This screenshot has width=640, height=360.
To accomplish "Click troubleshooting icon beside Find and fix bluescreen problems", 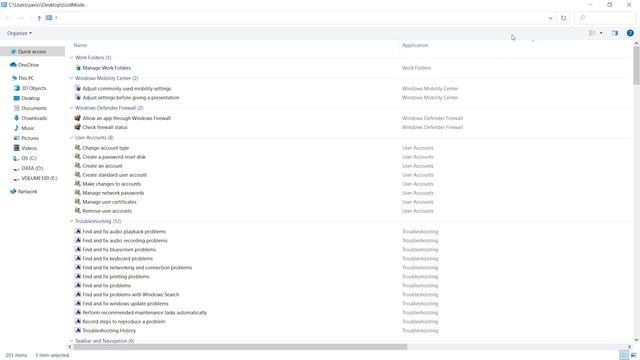I will pos(78,249).
